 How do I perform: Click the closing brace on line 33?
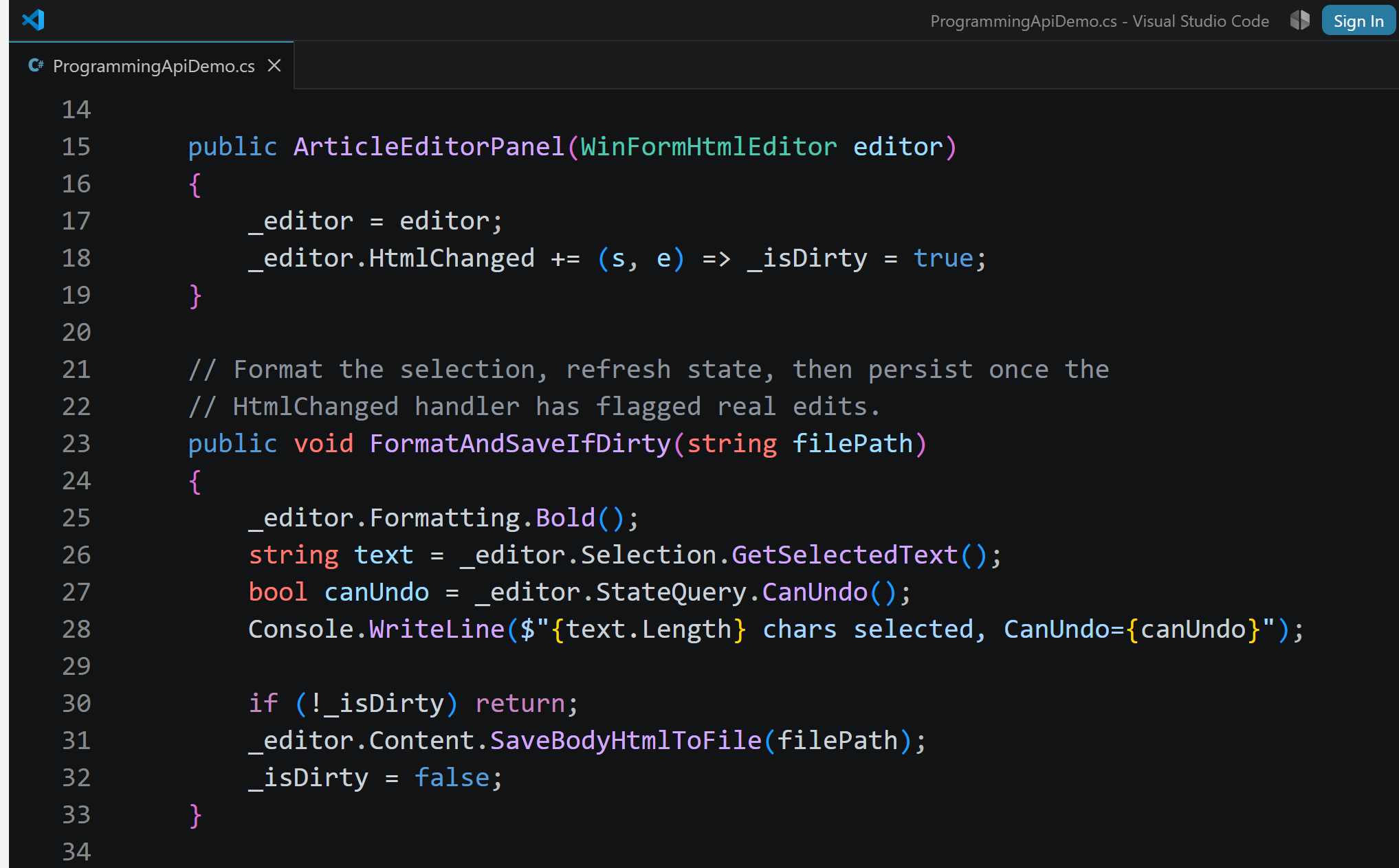click(195, 815)
